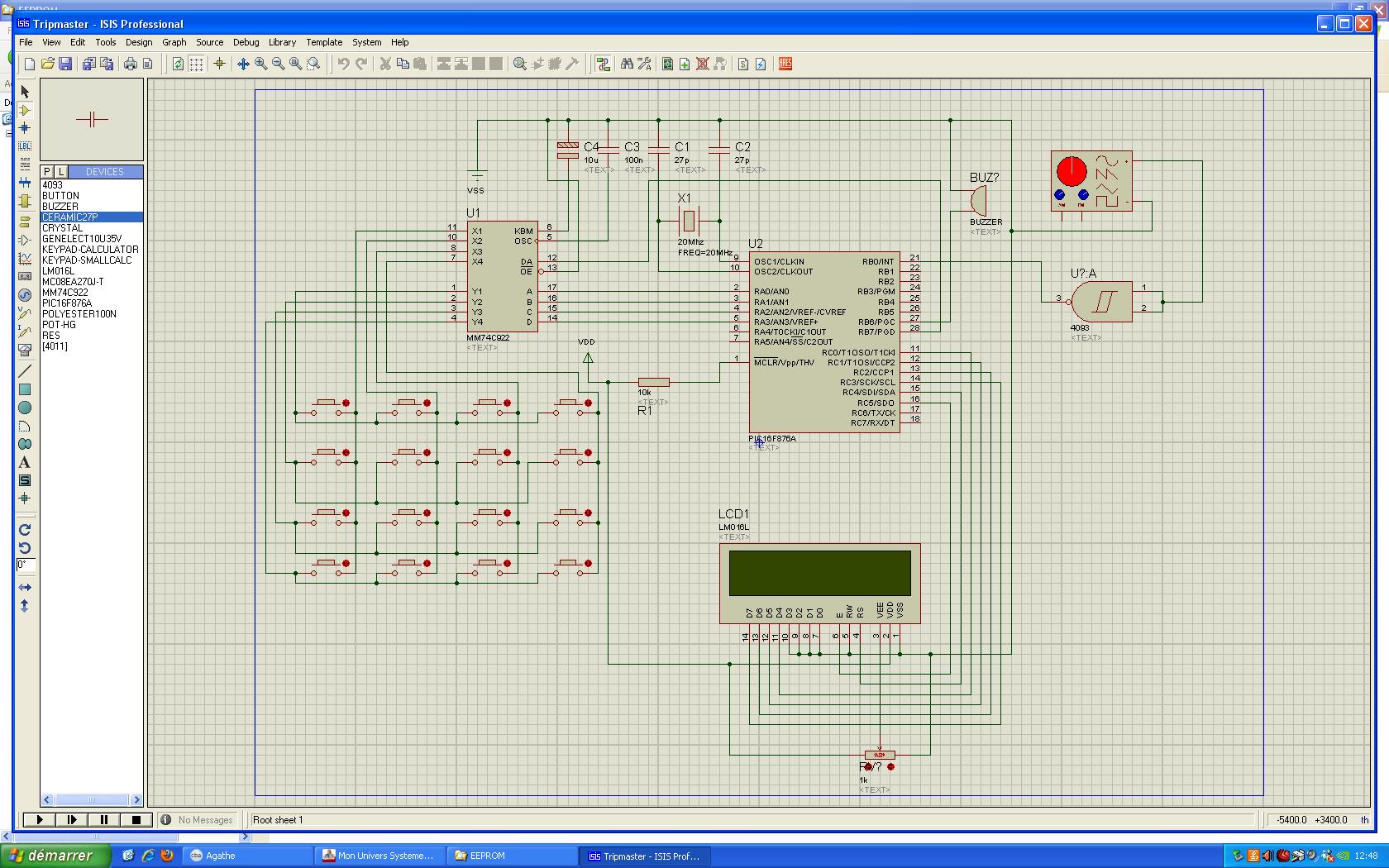Screen dimensions: 1389x868
Task: Zoom to view entire sheet
Action: click(x=295, y=64)
